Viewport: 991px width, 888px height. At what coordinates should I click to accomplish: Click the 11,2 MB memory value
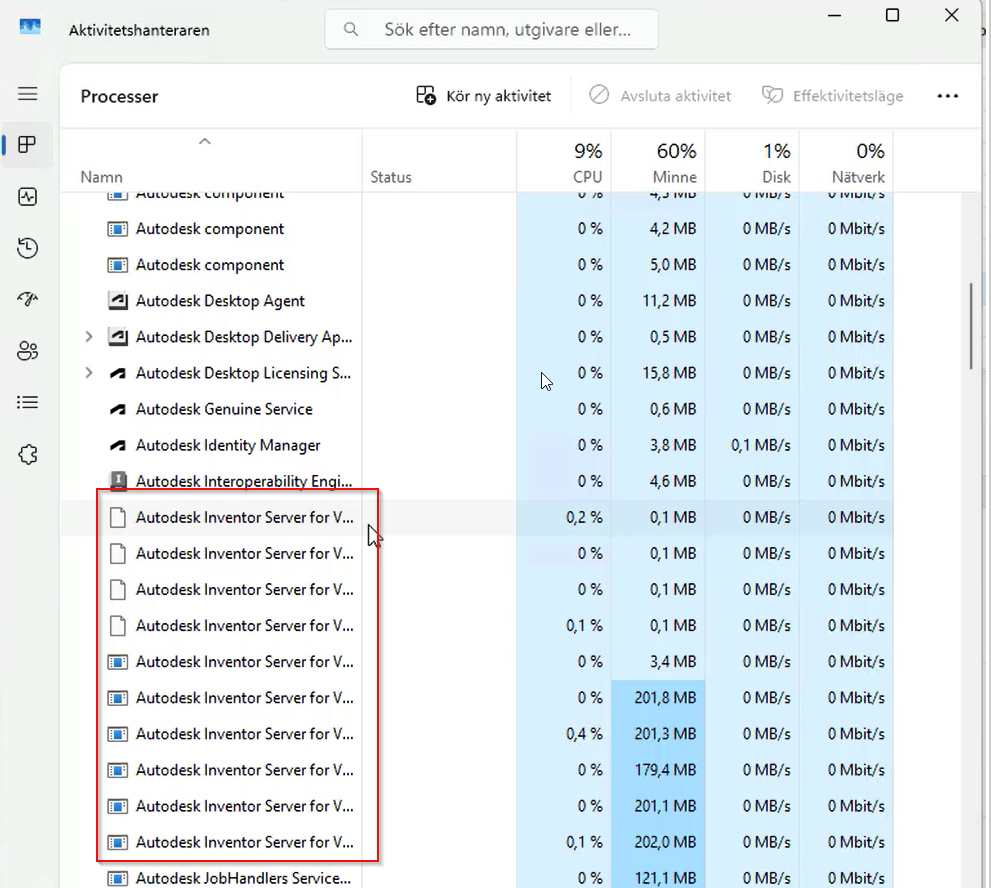(669, 301)
